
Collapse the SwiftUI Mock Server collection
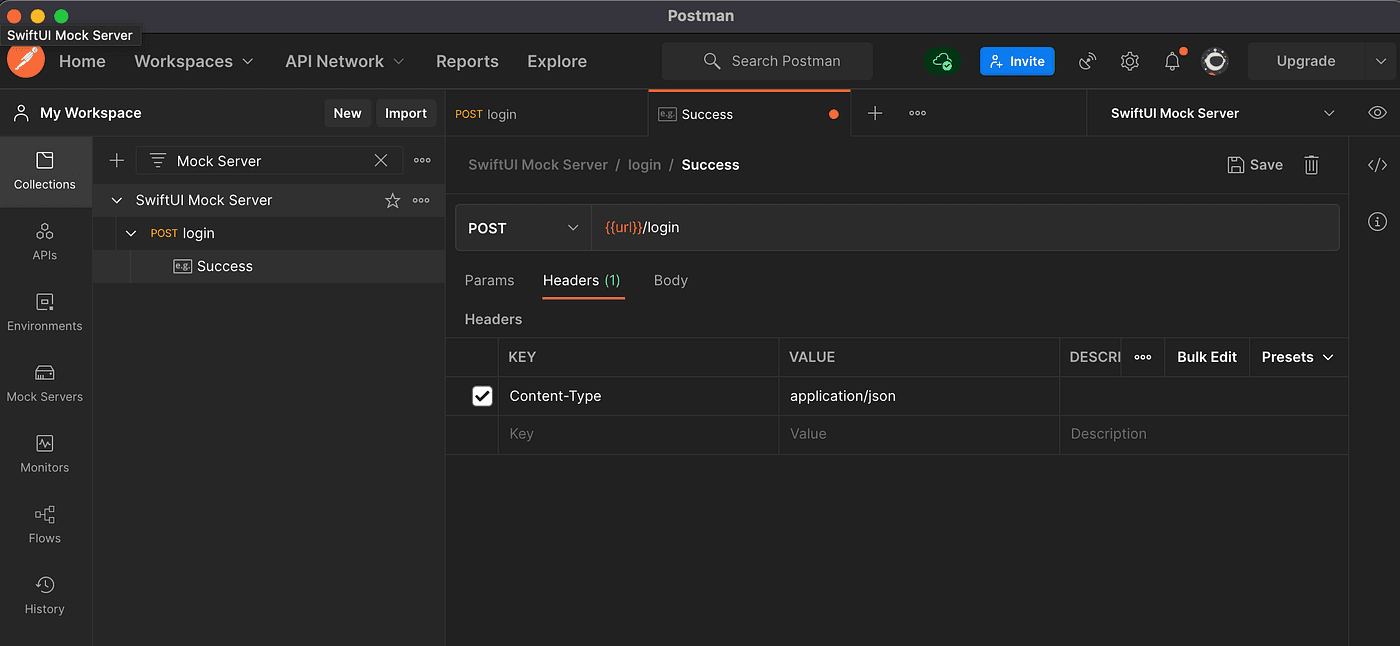[117, 200]
